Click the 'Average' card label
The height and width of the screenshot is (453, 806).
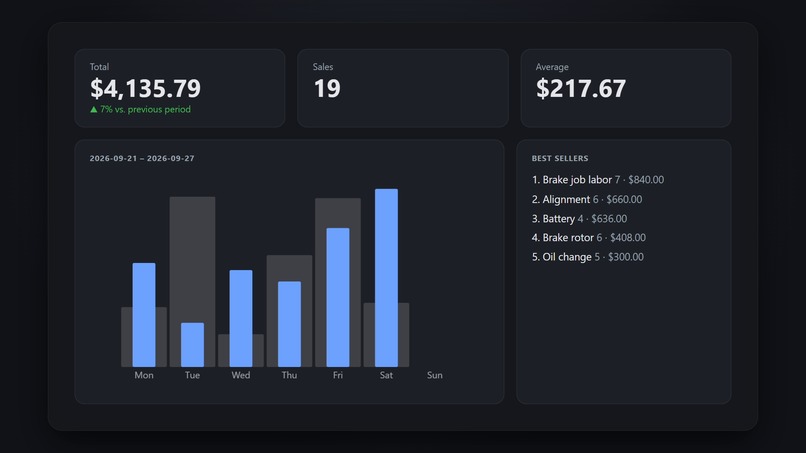click(552, 67)
